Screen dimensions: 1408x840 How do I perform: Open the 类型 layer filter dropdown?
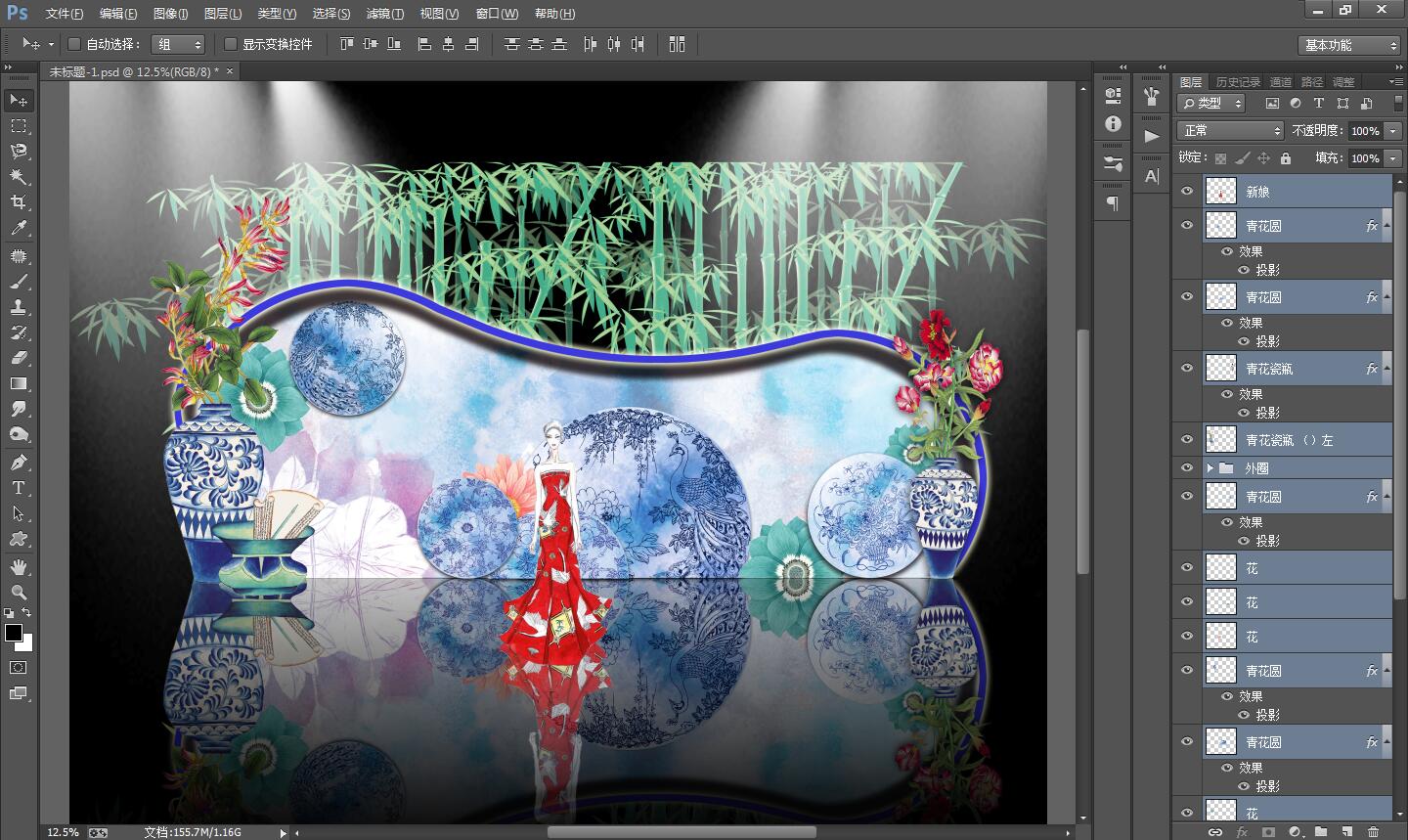[1210, 103]
